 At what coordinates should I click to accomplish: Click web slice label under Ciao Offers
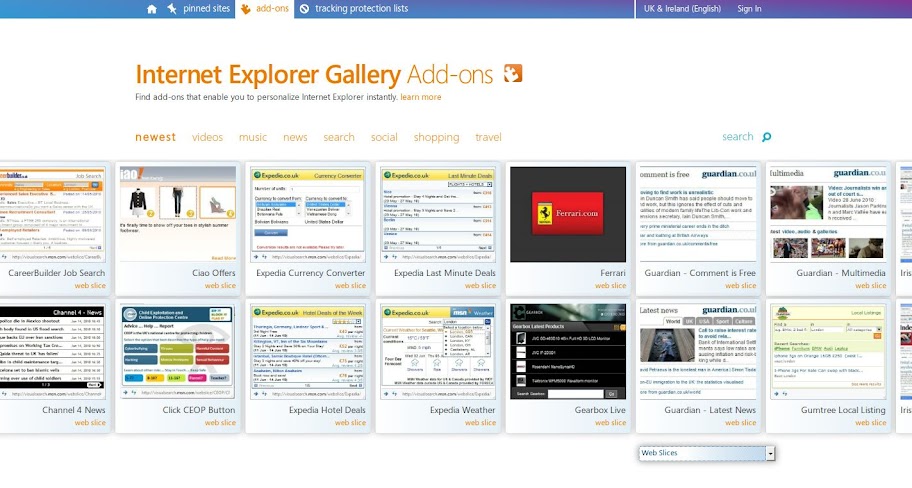(220, 286)
